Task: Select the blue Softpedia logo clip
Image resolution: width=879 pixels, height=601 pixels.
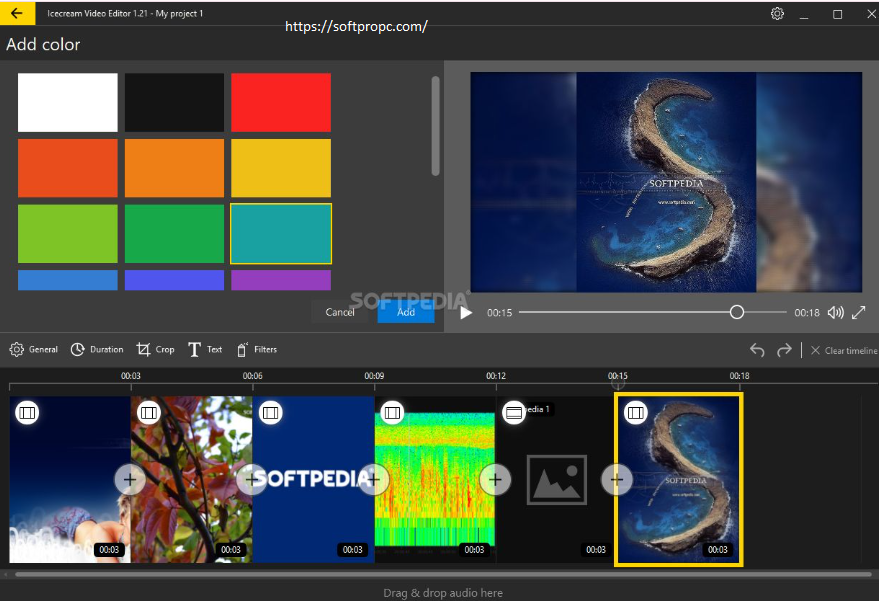Action: (x=313, y=479)
